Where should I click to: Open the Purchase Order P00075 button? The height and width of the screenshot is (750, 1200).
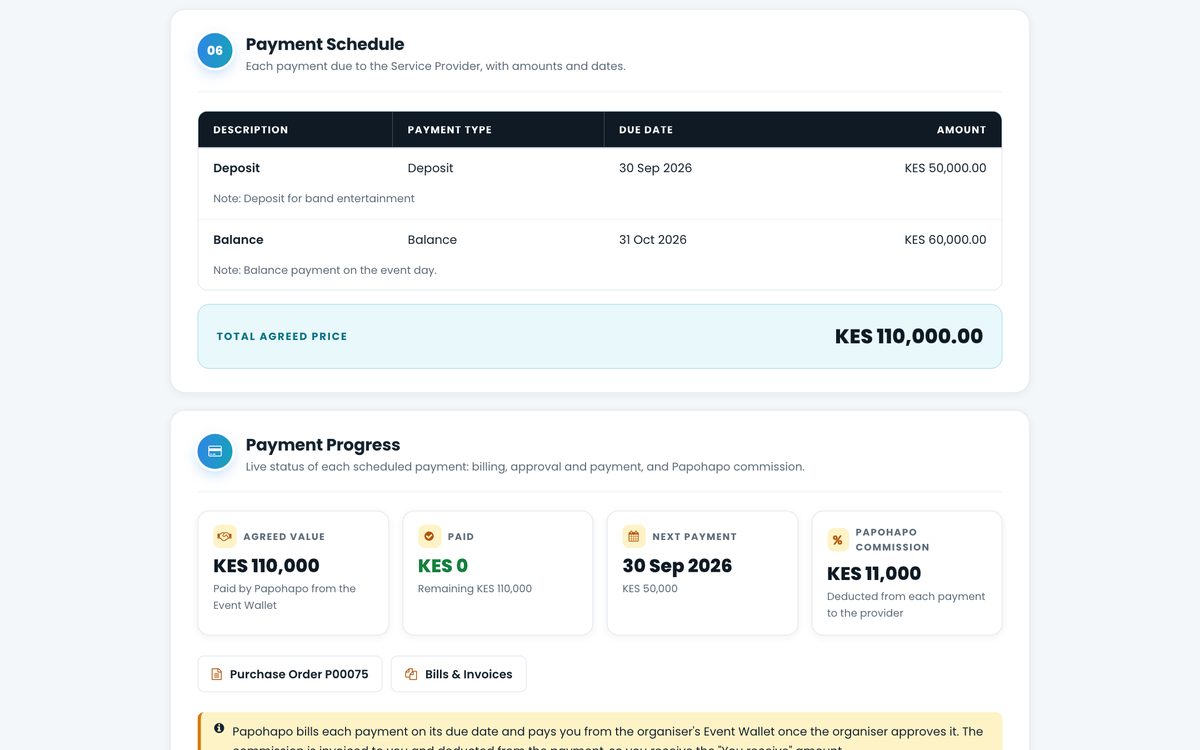[x=290, y=674]
